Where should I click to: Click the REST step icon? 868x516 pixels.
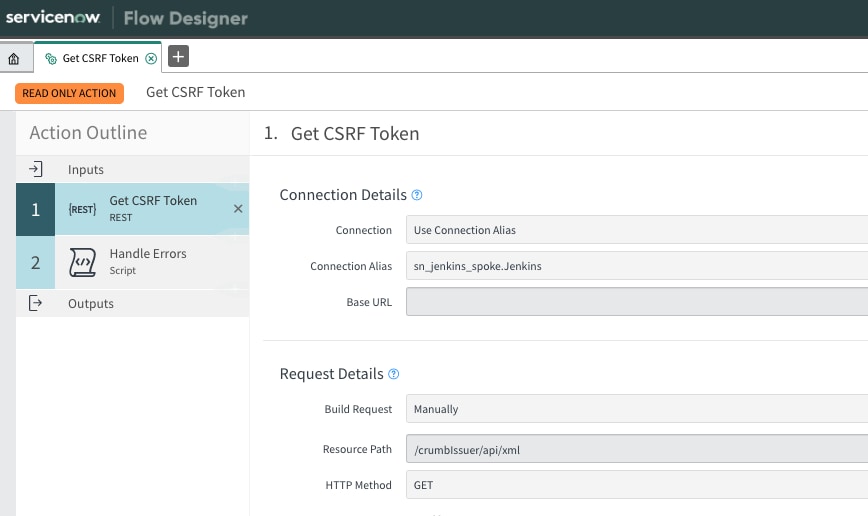click(82, 209)
